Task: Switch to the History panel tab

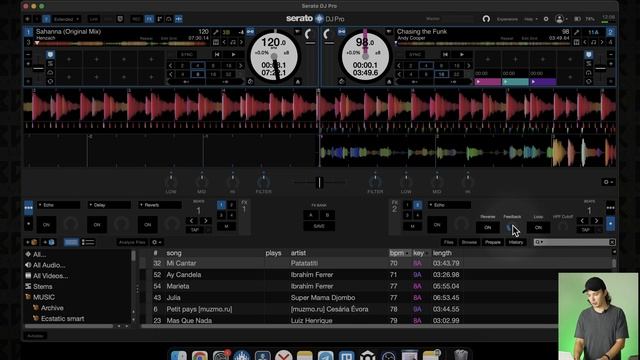Action: tap(516, 242)
